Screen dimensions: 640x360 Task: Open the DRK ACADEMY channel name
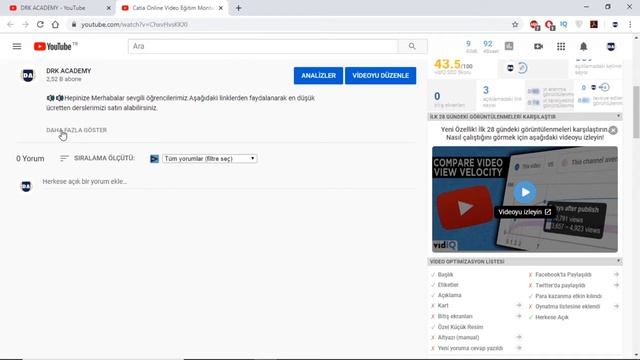69,71
